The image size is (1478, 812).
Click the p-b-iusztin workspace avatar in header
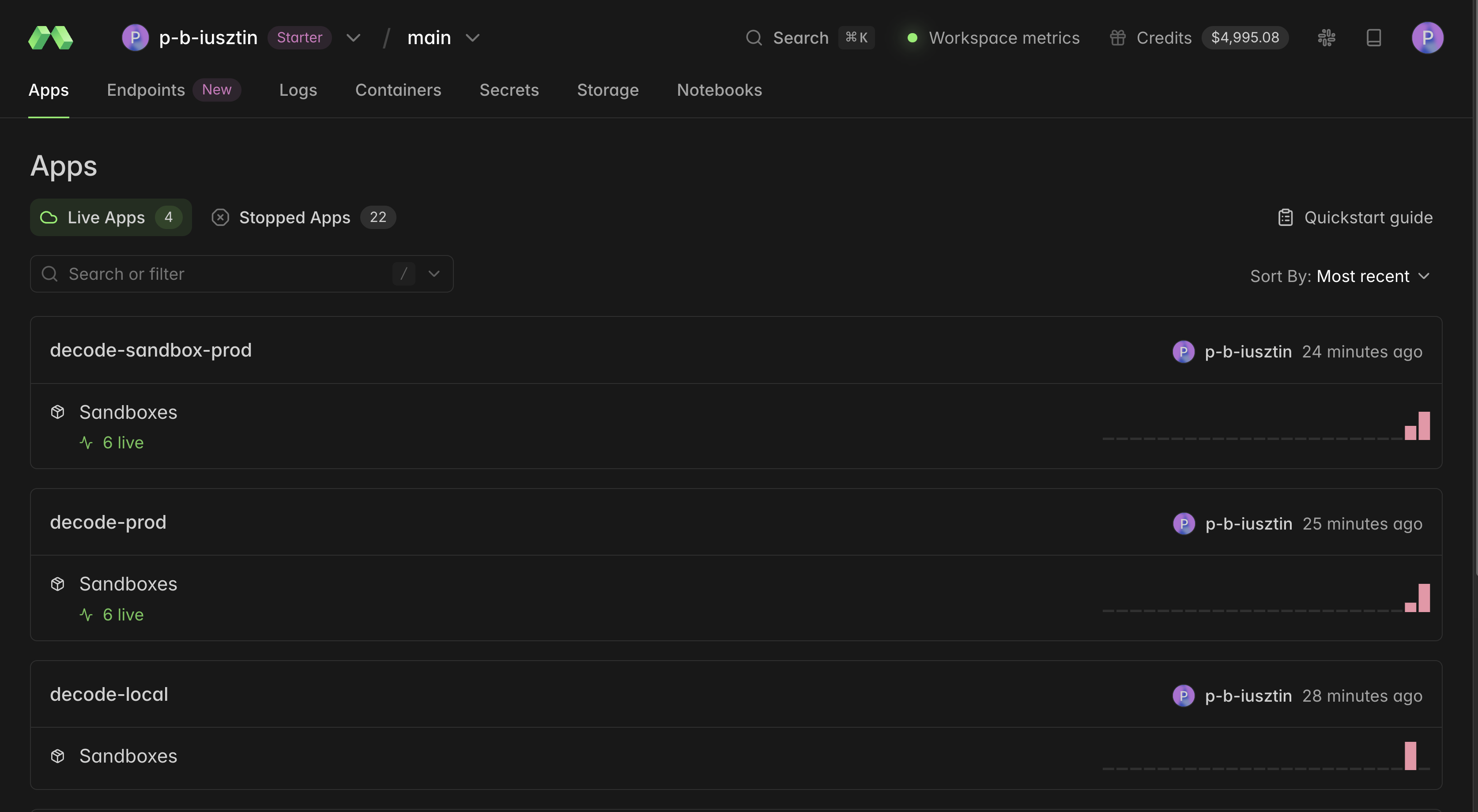pos(136,38)
